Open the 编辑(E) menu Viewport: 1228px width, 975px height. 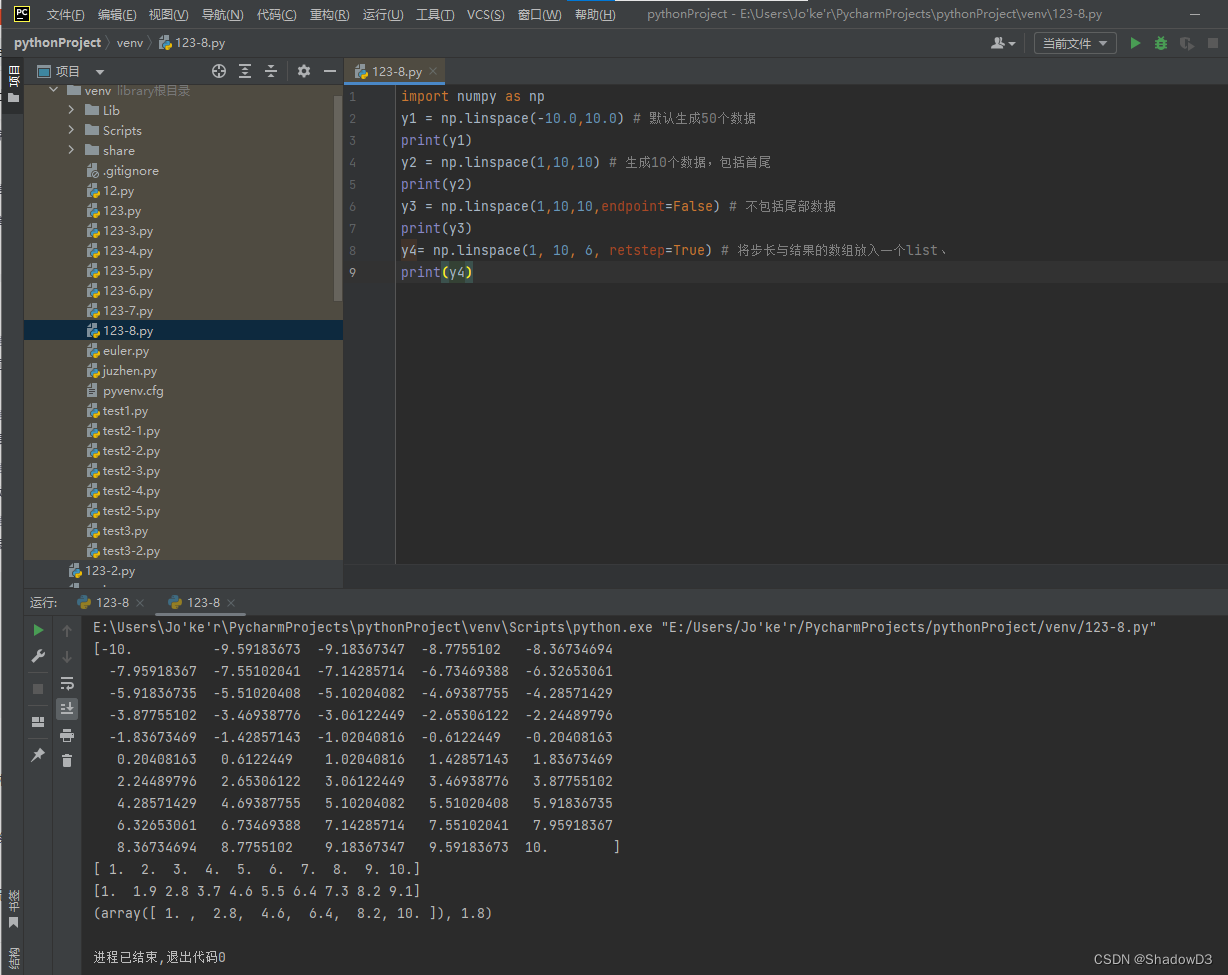(x=117, y=15)
